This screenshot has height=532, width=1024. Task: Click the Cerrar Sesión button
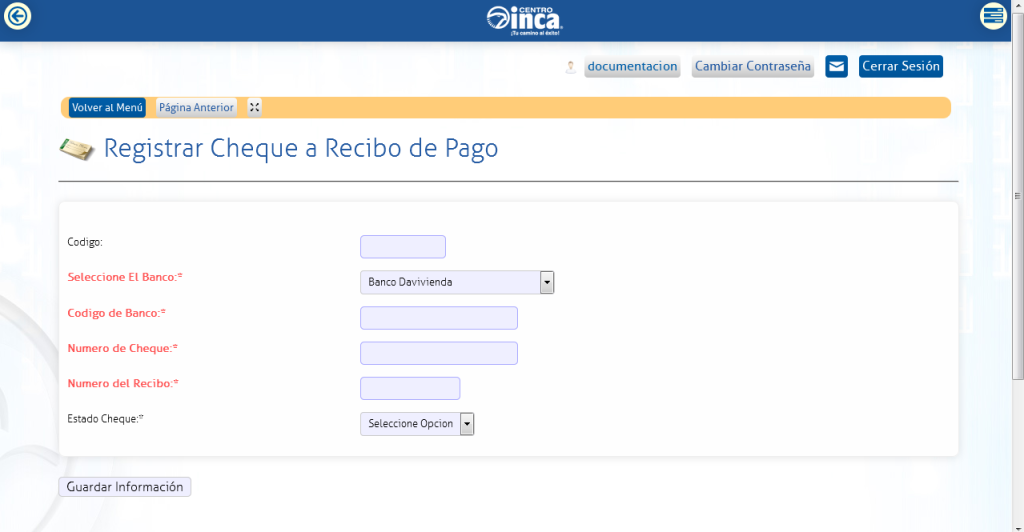[901, 67]
